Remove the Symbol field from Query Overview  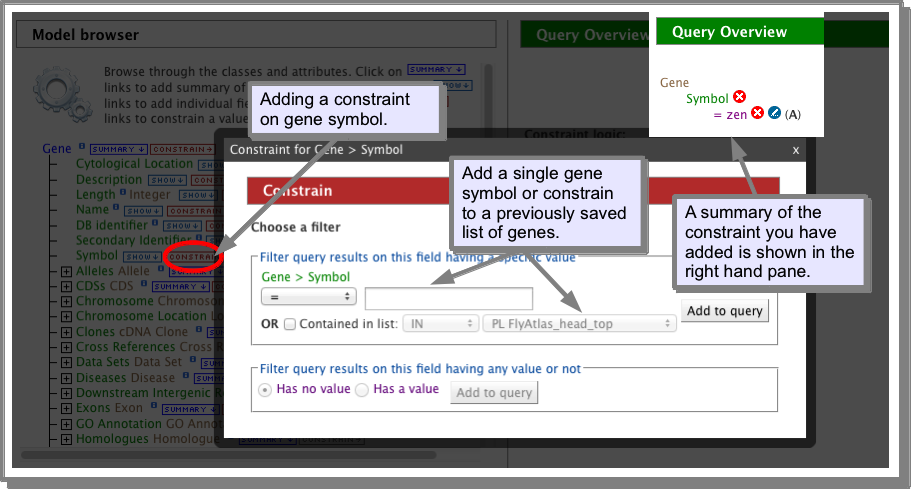click(739, 96)
